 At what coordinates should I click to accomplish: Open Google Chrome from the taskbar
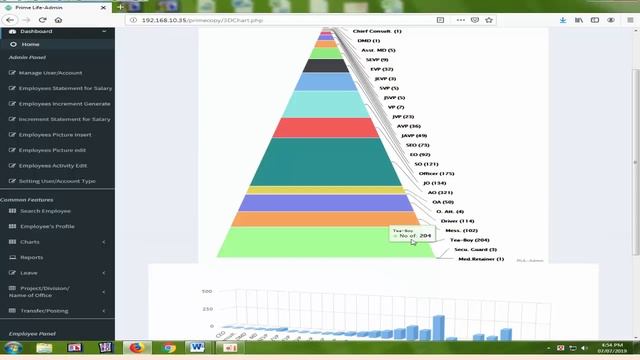click(x=168, y=348)
